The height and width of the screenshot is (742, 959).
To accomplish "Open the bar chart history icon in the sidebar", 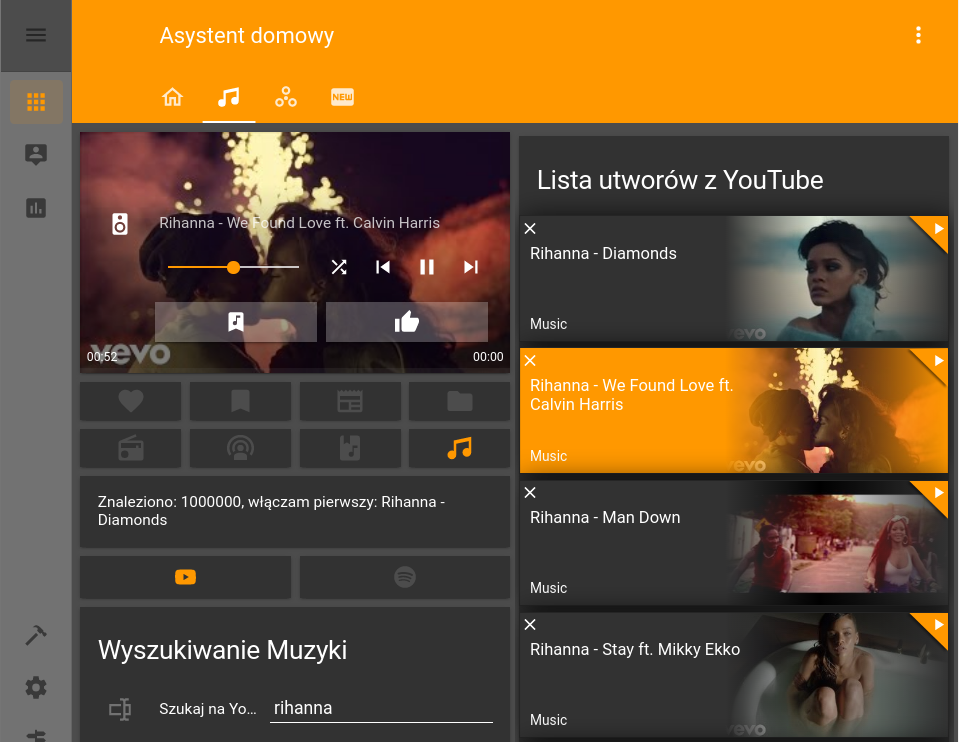I will [36, 208].
